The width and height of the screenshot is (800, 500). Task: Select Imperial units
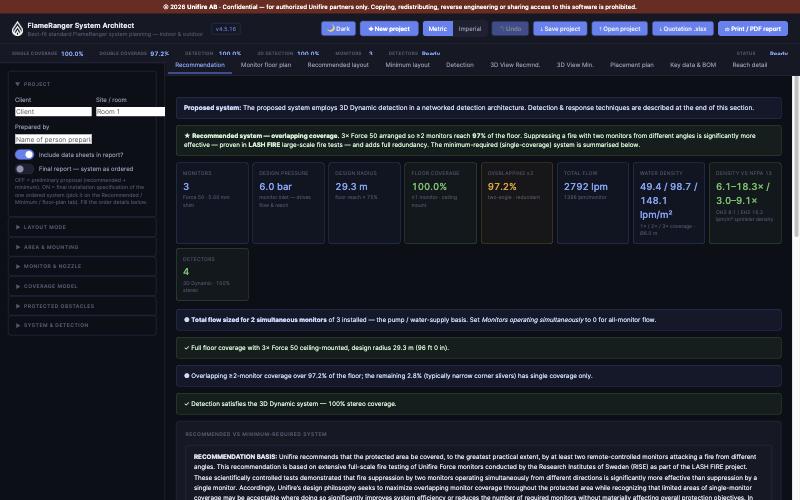469,29
